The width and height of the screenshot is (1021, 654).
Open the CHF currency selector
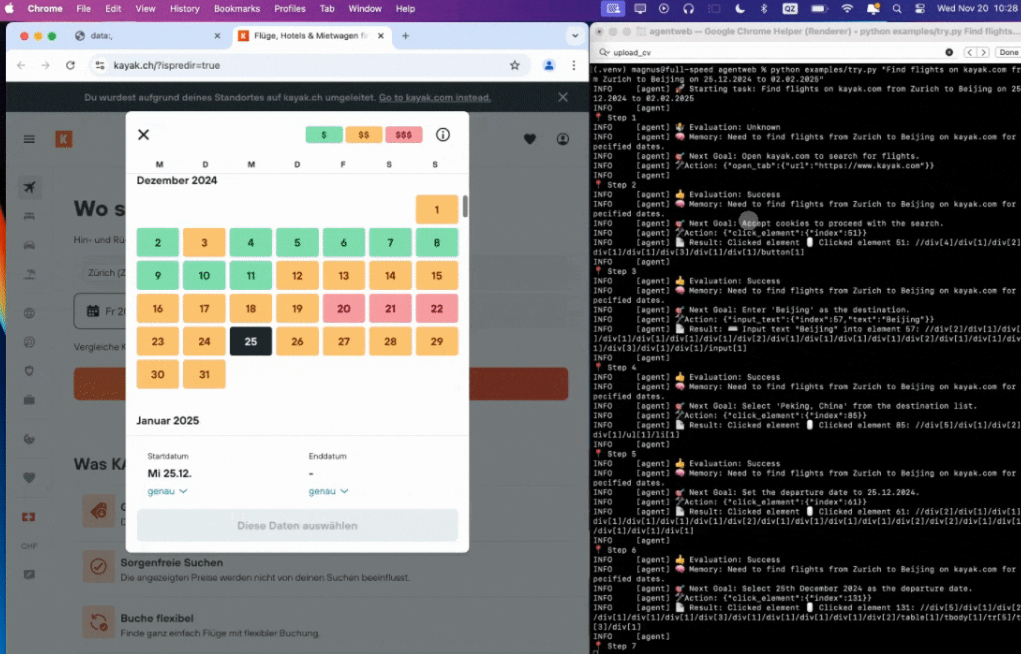(29, 546)
